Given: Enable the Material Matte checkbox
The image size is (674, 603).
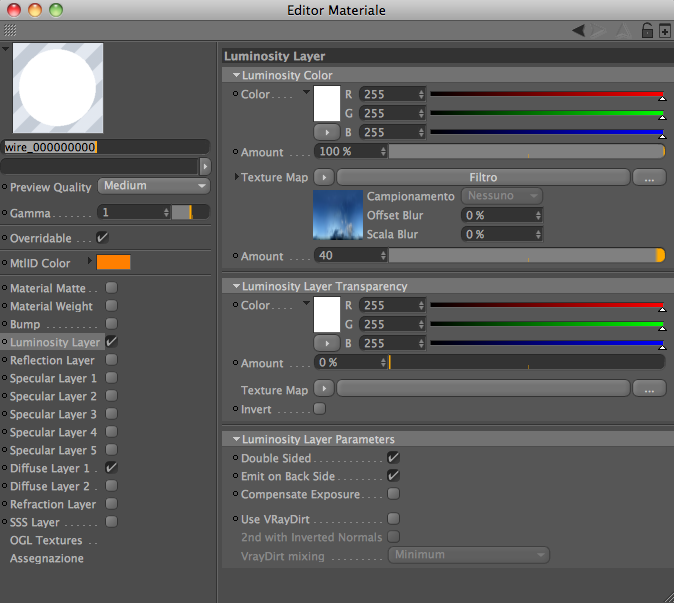Looking at the screenshot, I should click(x=111, y=288).
